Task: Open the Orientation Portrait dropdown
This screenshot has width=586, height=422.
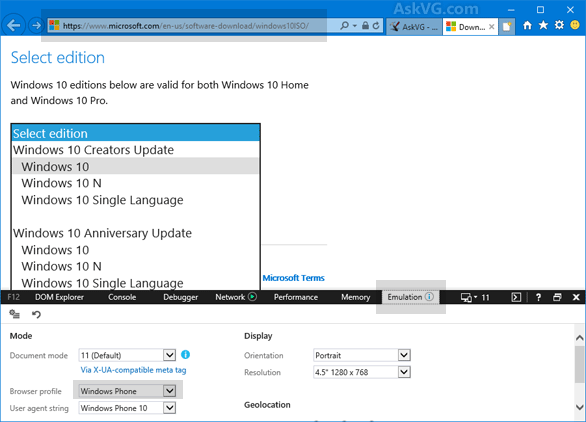Action: (362, 355)
